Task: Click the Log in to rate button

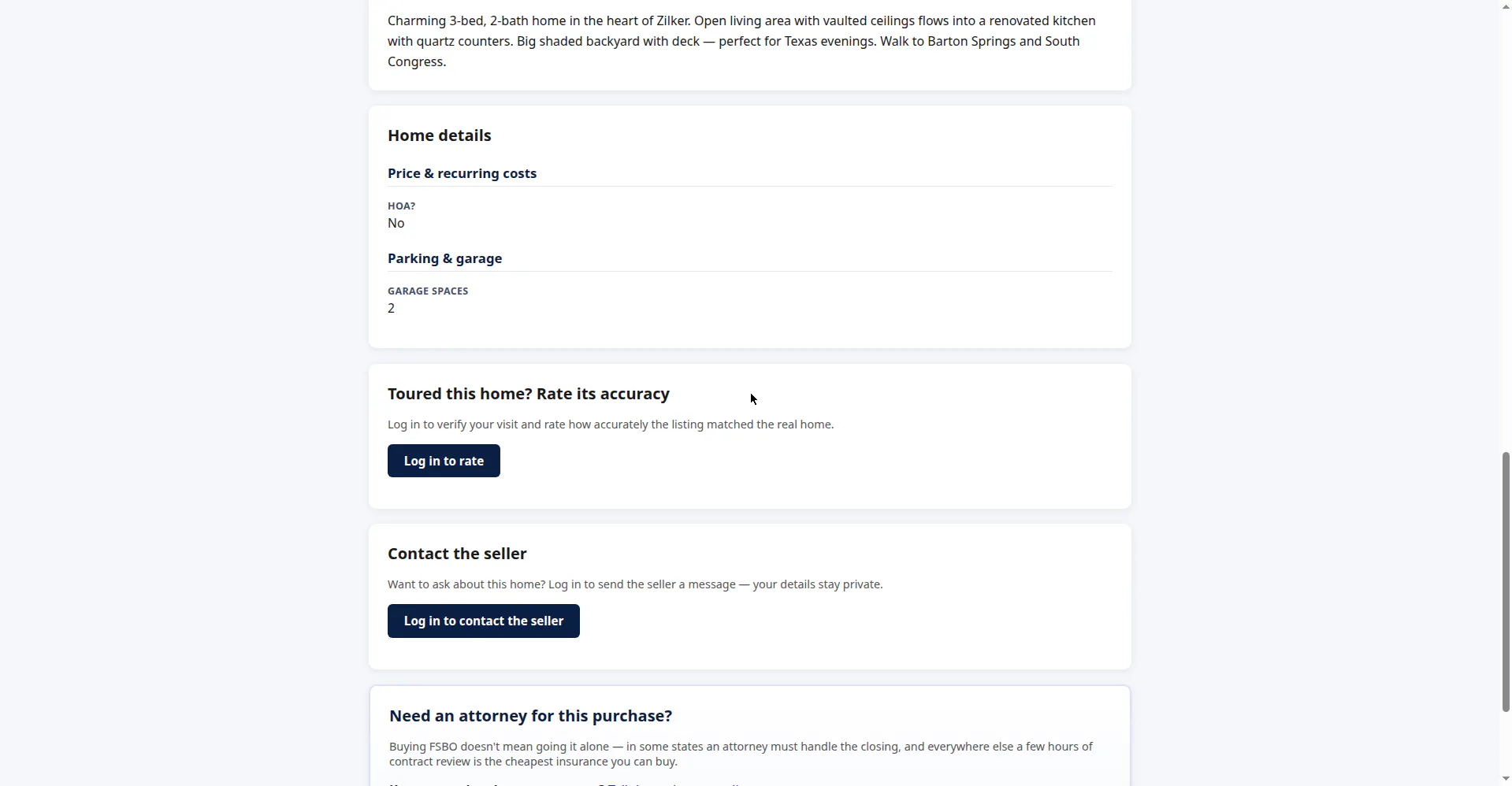Action: tap(444, 461)
